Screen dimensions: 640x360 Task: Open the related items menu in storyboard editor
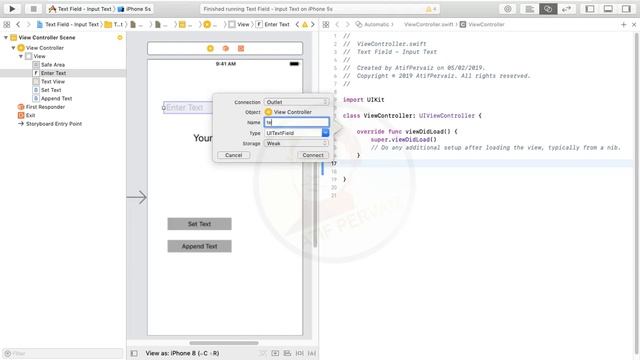click(7, 24)
